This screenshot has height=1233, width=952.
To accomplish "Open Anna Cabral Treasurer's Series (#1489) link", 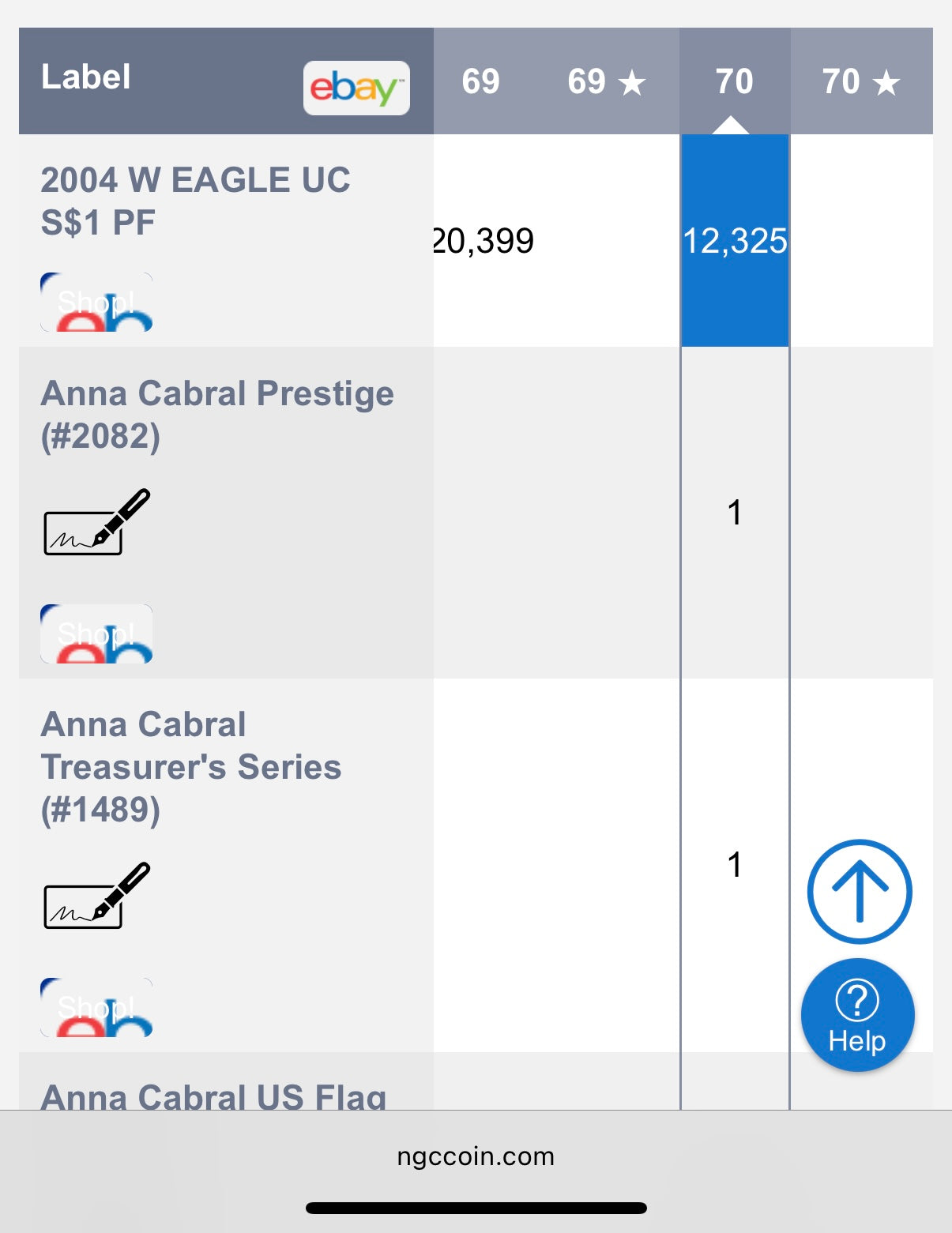I will coord(190,767).
